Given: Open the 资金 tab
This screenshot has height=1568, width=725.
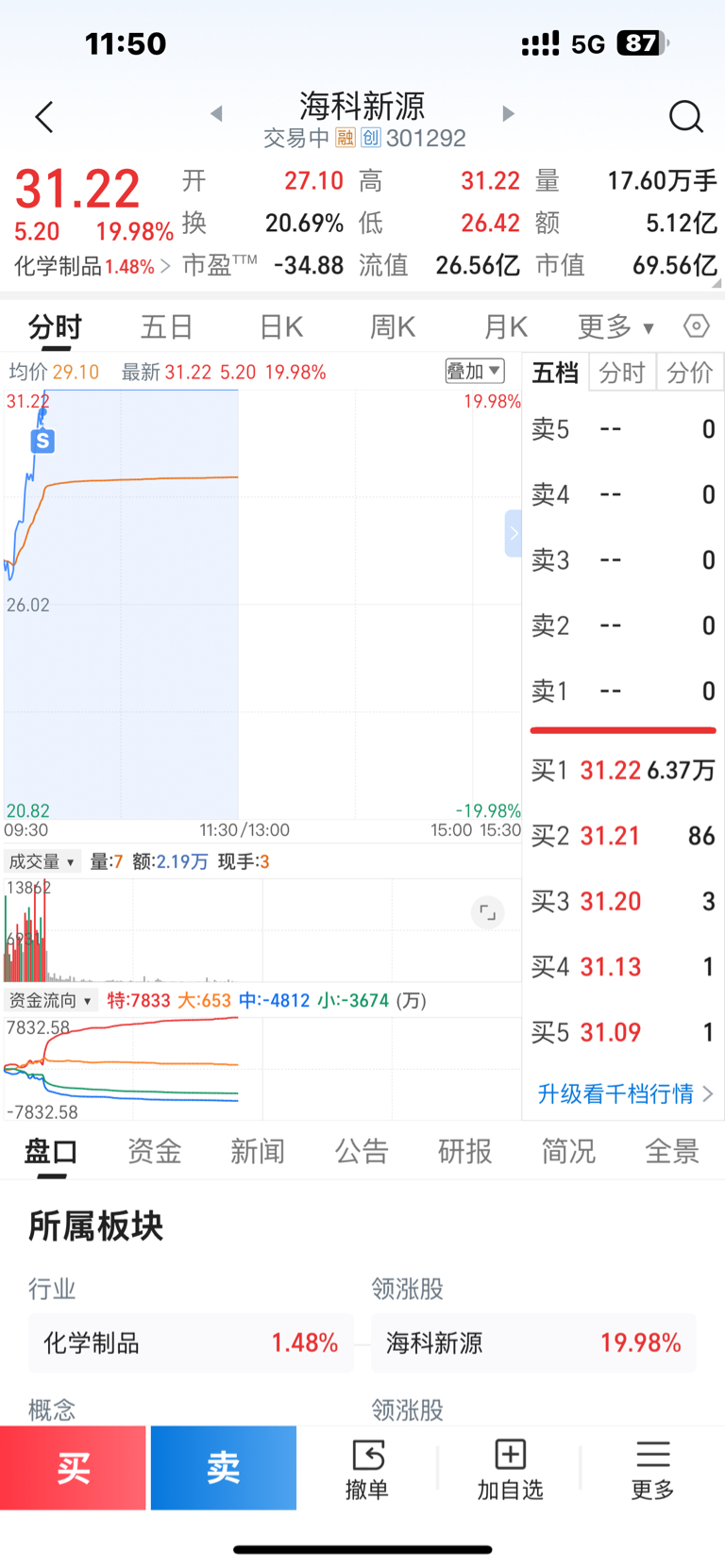Looking at the screenshot, I should (154, 1151).
